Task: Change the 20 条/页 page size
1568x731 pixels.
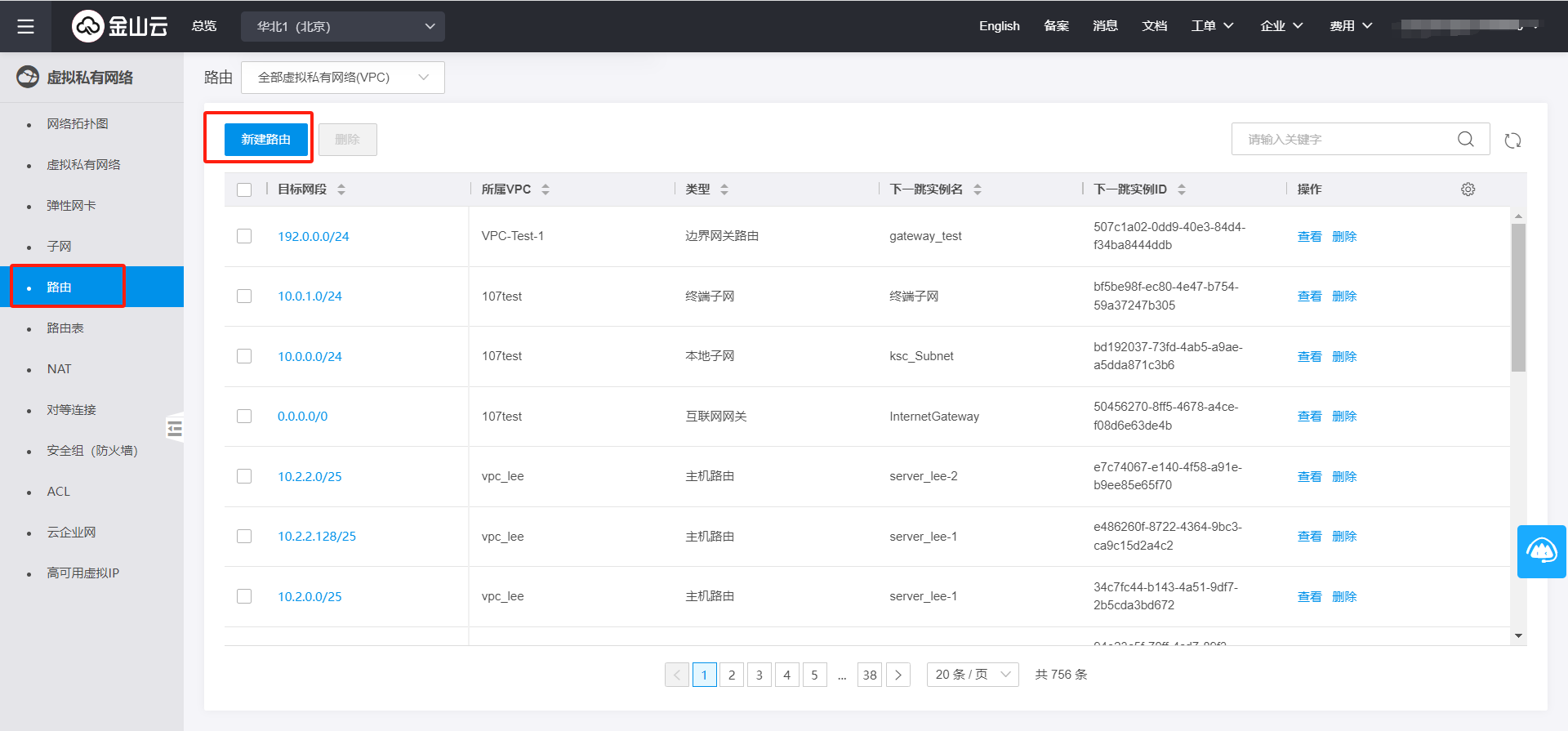Action: tap(972, 675)
